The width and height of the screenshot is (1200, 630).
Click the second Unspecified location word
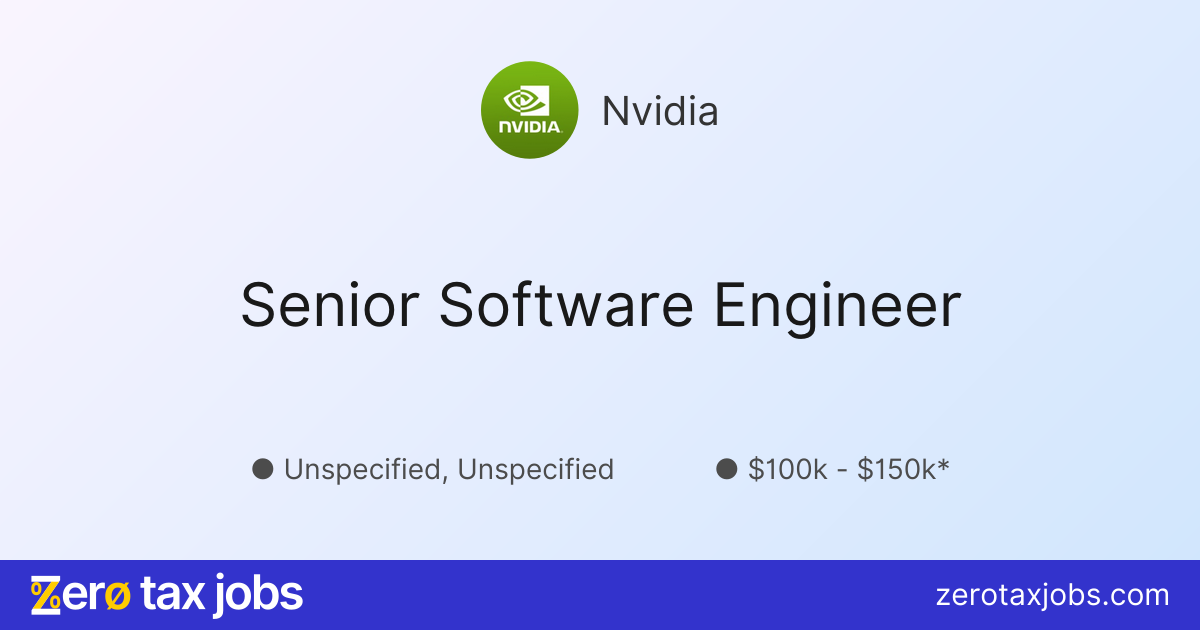(536, 469)
